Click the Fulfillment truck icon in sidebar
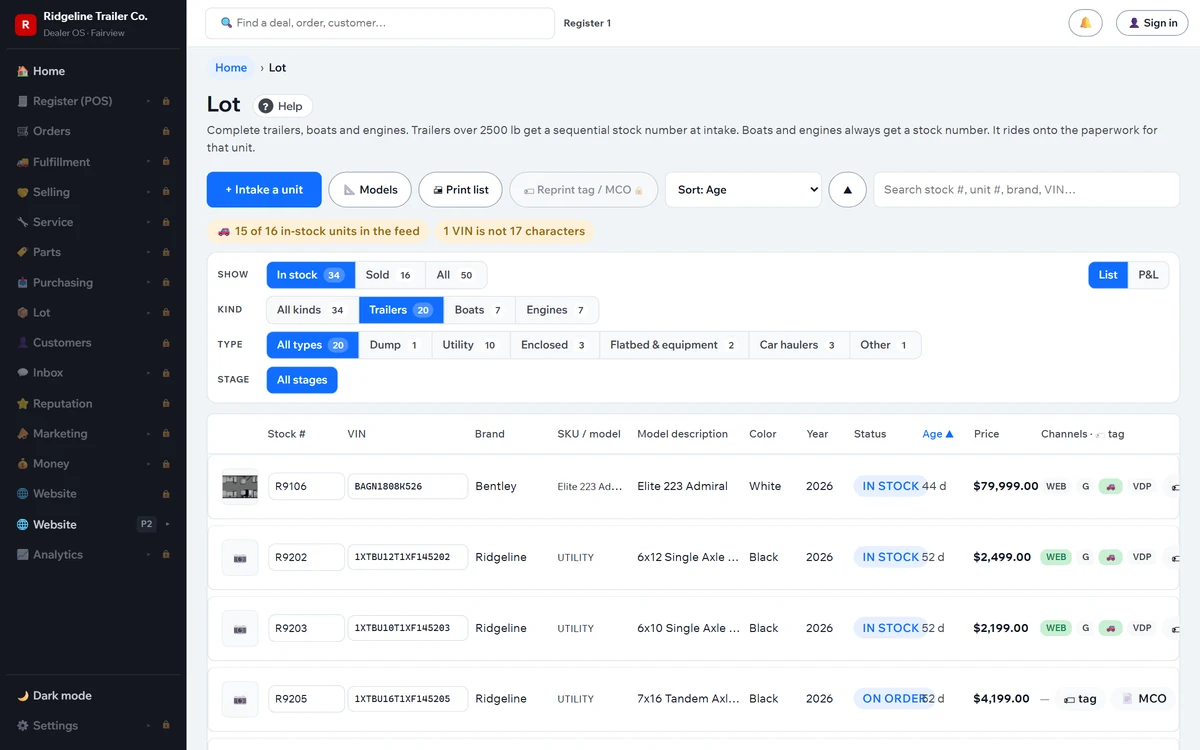 pyautogui.click(x=23, y=162)
